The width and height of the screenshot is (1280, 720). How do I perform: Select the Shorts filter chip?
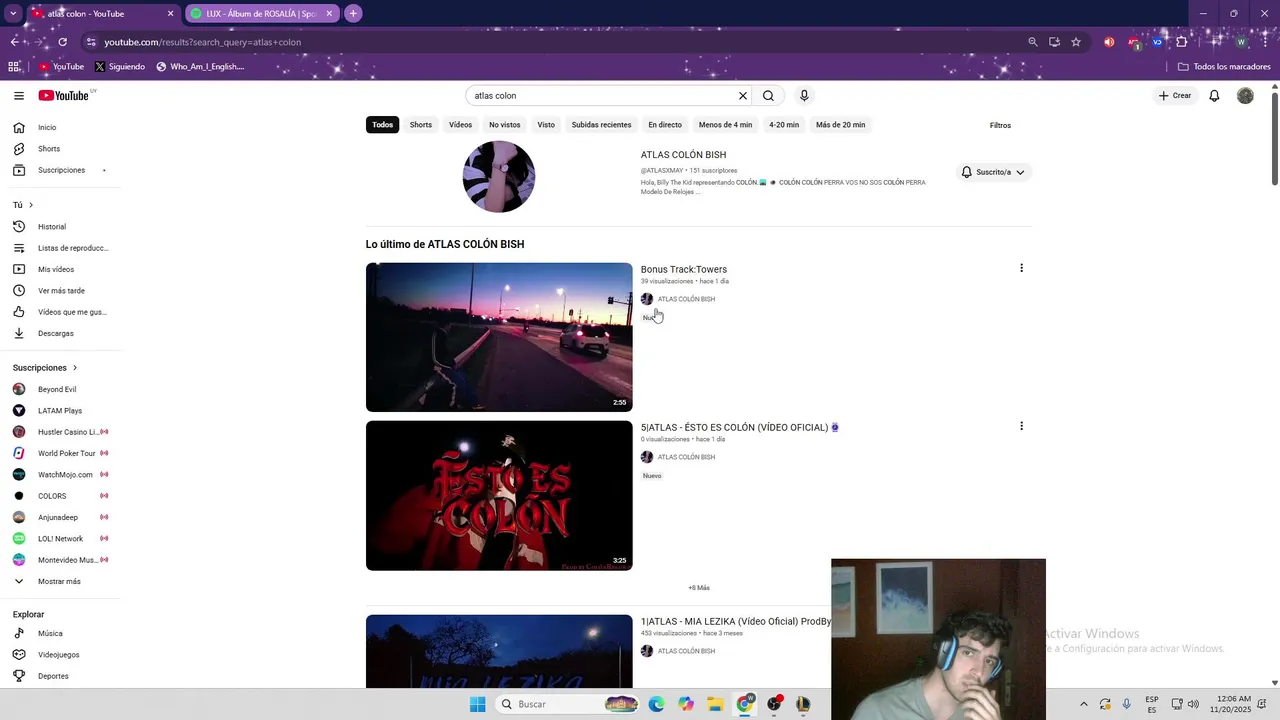pos(421,125)
